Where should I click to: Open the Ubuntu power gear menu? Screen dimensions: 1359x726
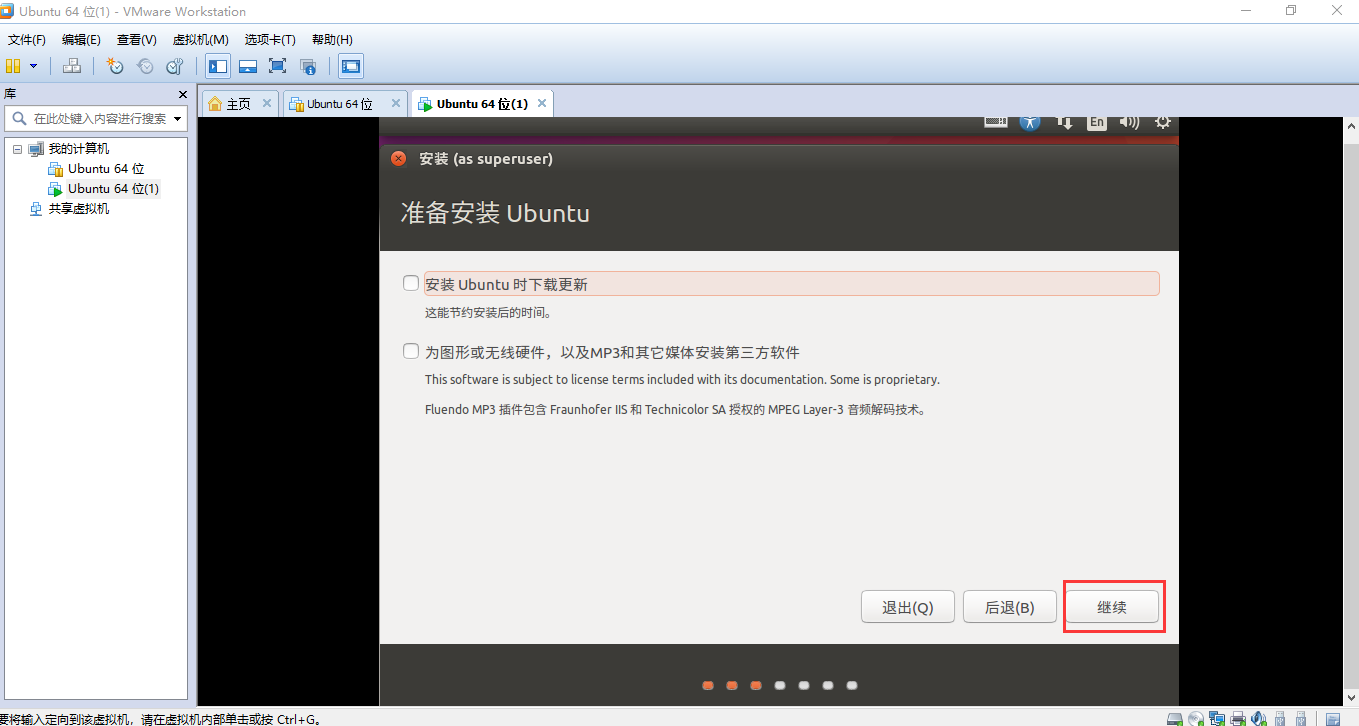(x=1162, y=122)
